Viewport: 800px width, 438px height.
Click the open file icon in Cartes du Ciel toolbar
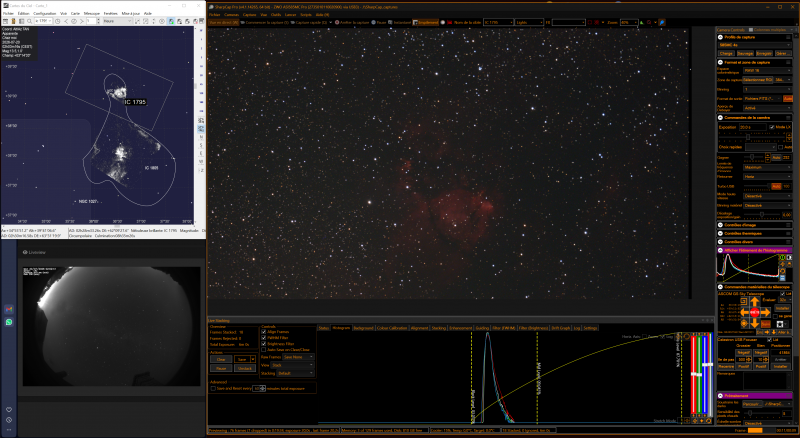(13, 21)
